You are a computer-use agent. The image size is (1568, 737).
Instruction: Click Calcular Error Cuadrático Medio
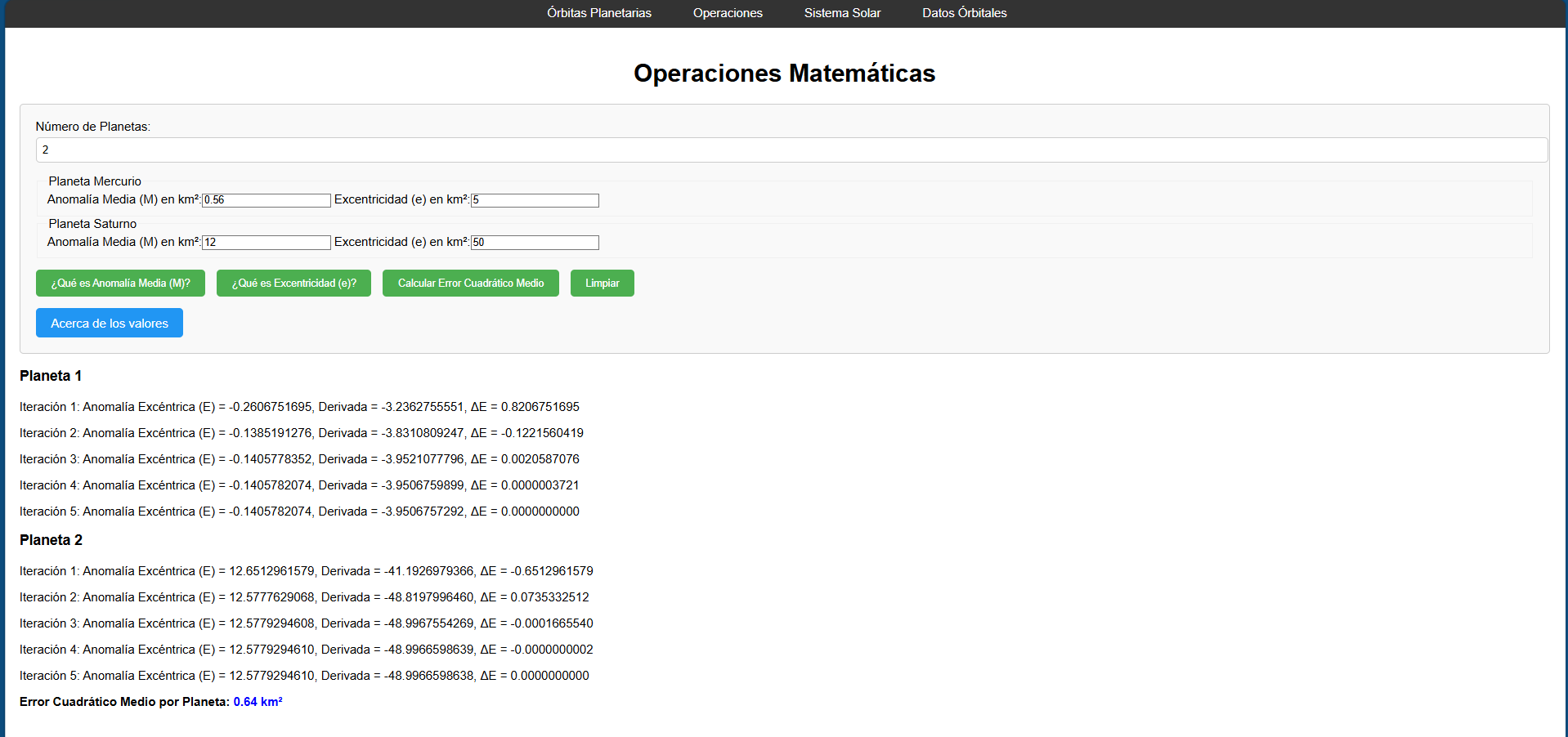[471, 283]
